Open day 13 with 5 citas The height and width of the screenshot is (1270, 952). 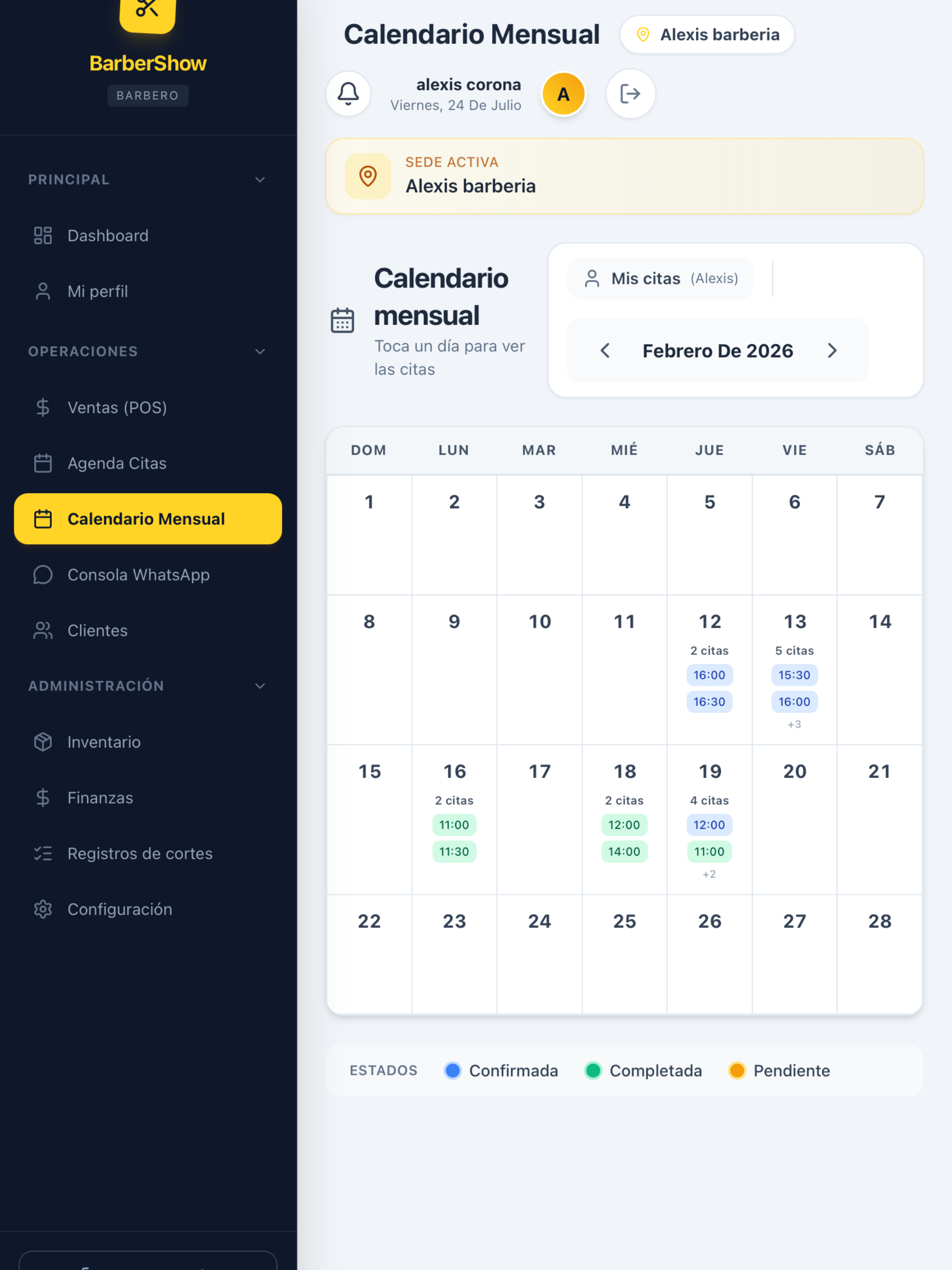[x=794, y=670]
